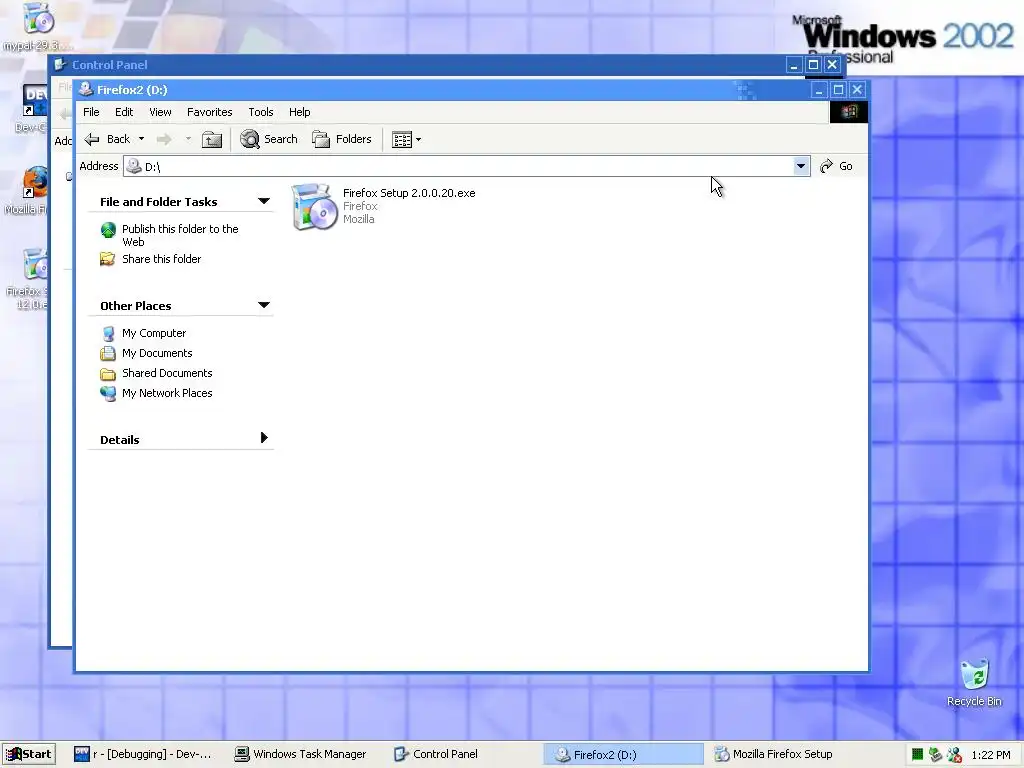Open My Computer from Other Places

[154, 333]
